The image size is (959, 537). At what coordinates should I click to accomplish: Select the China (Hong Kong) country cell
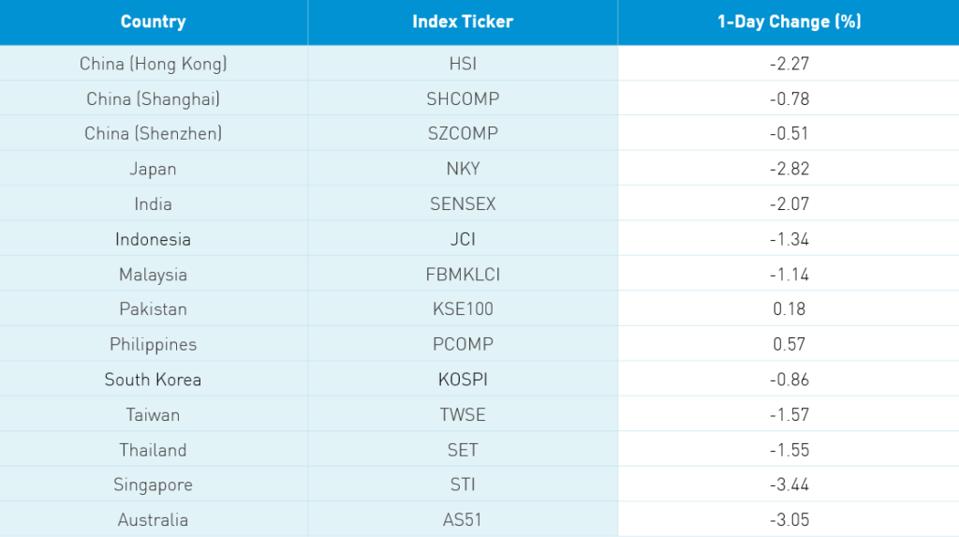[153, 64]
